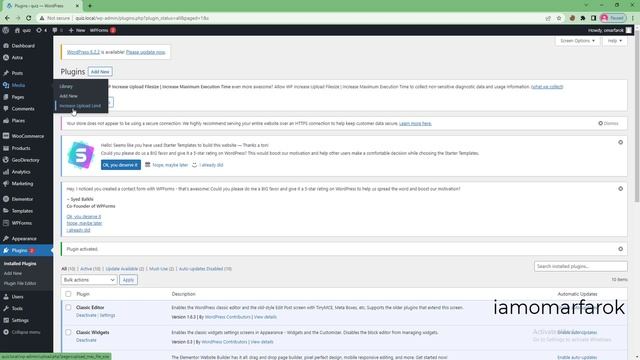640x360 pixels.
Task: Dismiss the secure connection notice
Action: pos(608,123)
